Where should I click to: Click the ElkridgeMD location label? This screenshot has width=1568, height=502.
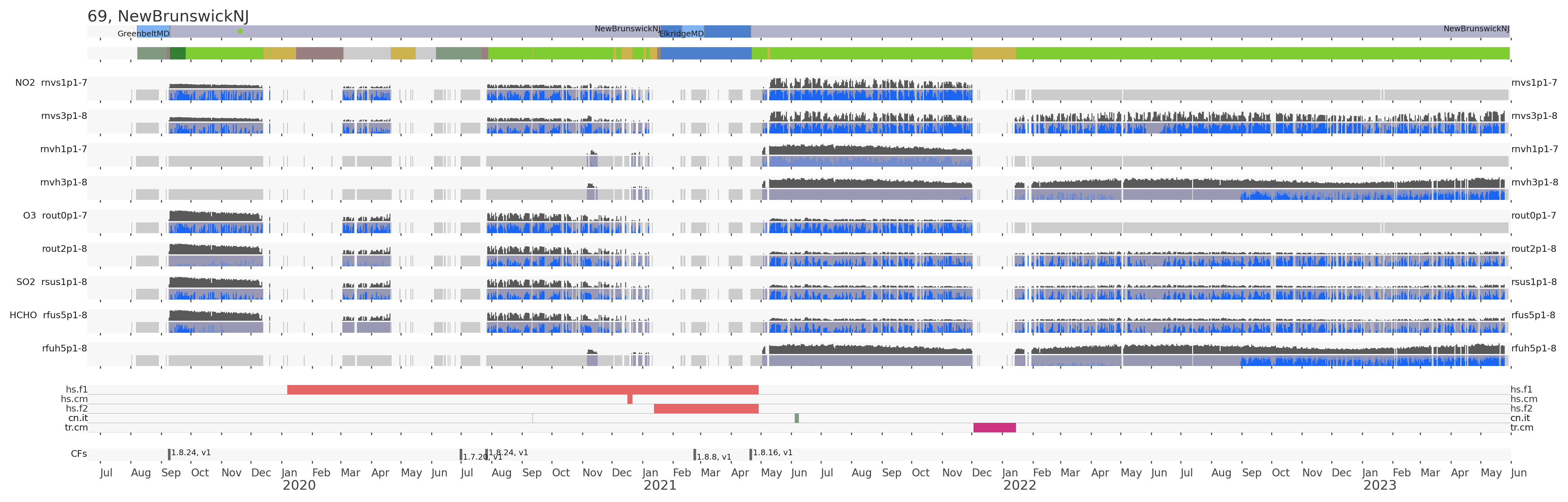[681, 34]
